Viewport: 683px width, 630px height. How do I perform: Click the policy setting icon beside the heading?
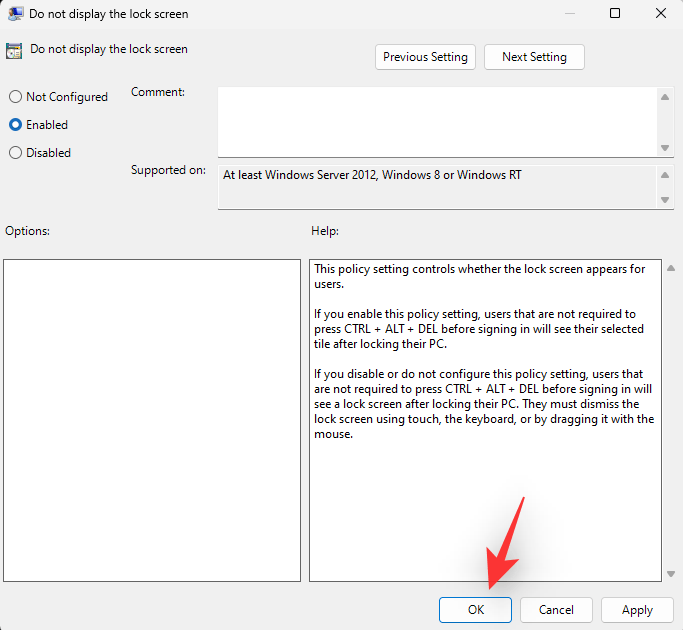coord(14,50)
